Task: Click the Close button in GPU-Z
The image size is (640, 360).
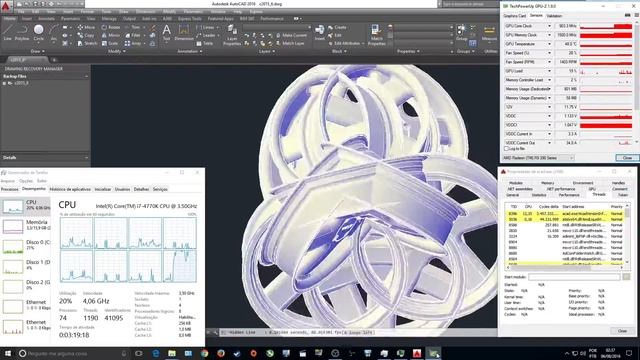Action: point(627,158)
